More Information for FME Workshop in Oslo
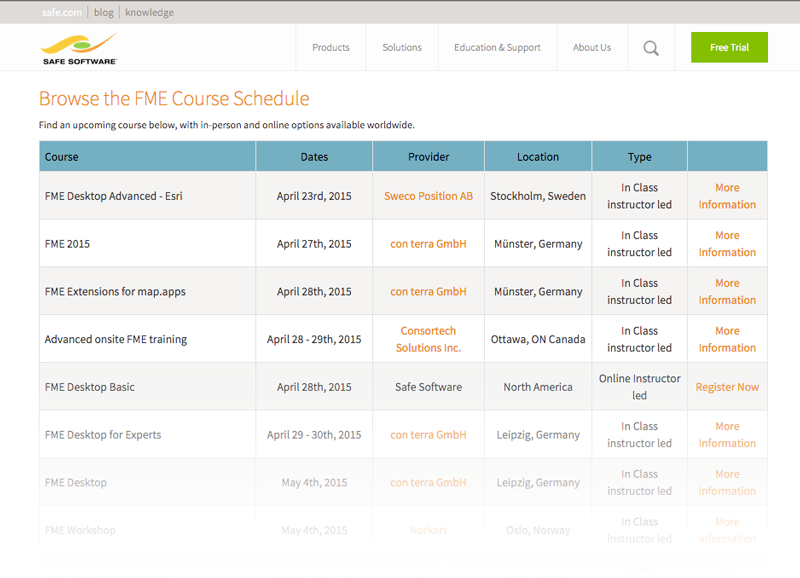 tap(727, 530)
